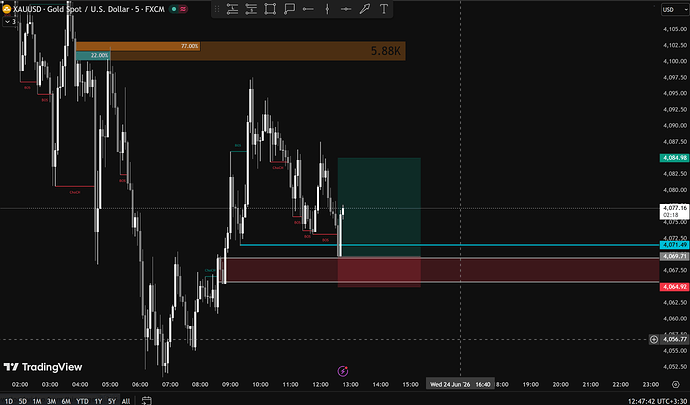This screenshot has height=405, width=690.
Task: Open the purple lightning flash icon
Action: 343,371
